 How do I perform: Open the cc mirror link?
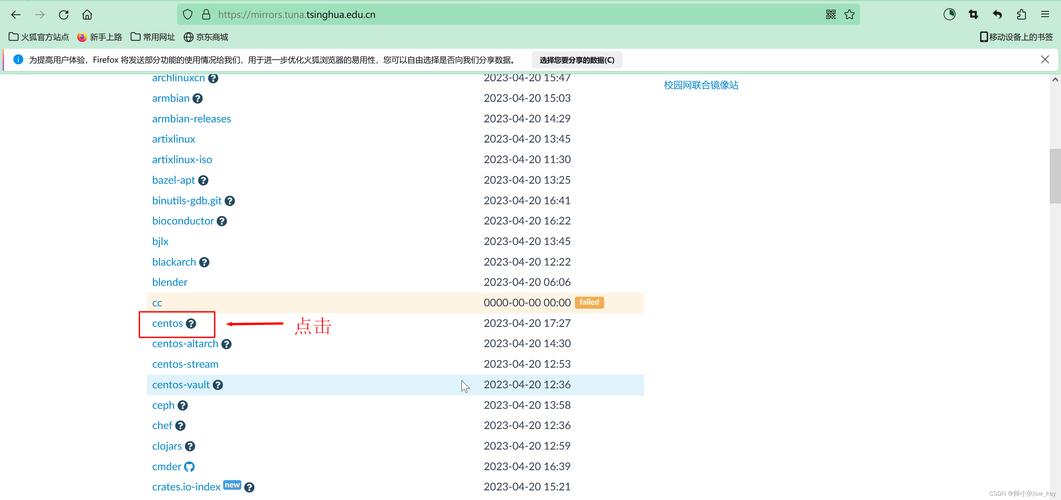[x=157, y=303]
